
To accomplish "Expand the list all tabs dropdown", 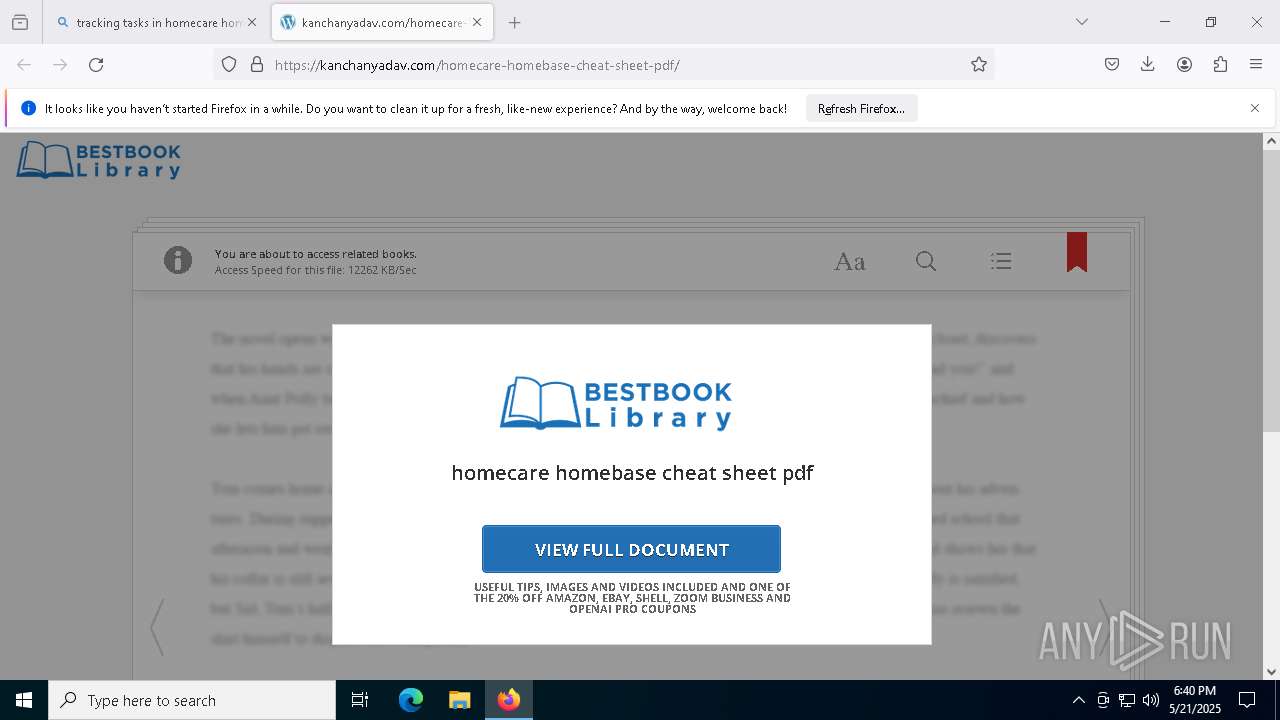I will (x=1081, y=22).
